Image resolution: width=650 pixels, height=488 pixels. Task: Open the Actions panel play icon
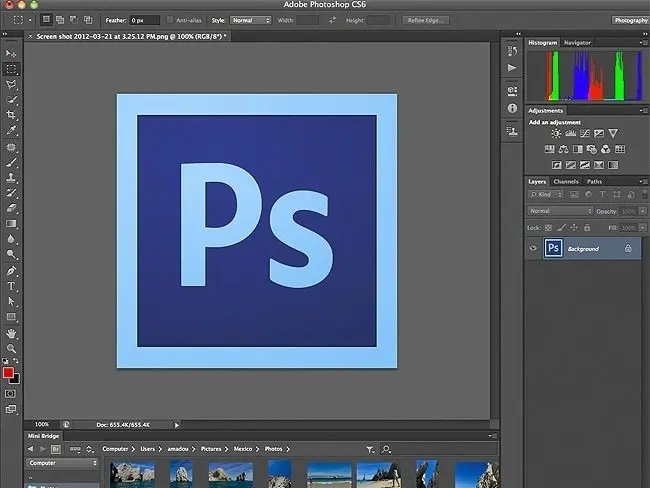coord(512,68)
